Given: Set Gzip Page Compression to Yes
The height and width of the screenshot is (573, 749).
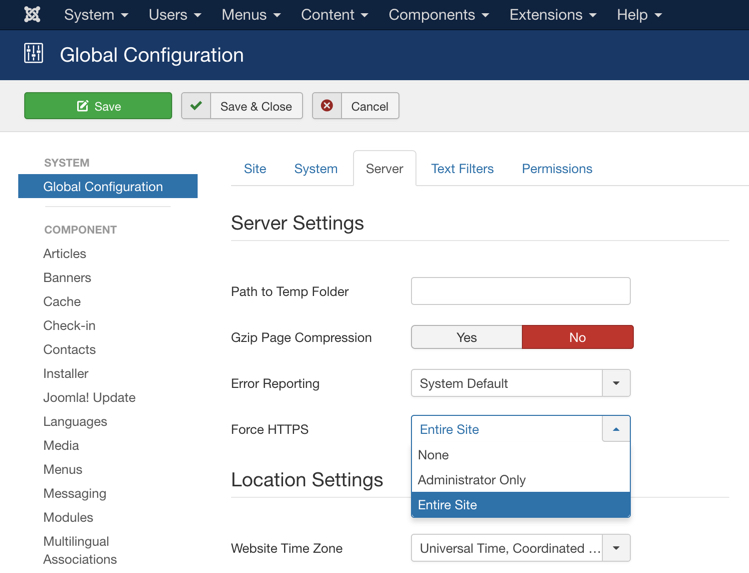Looking at the screenshot, I should (467, 337).
